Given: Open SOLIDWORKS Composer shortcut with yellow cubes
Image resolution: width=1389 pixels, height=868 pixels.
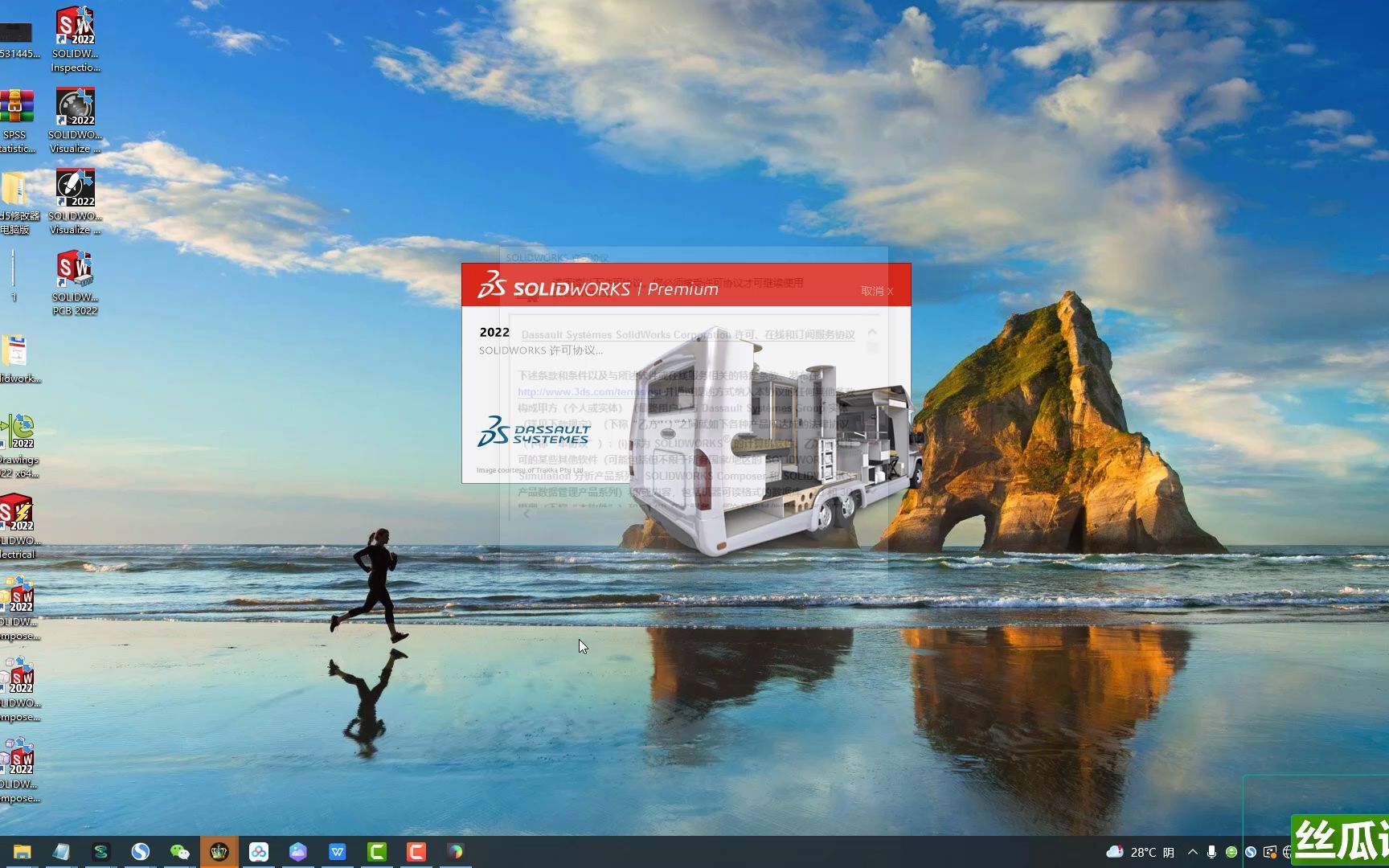Looking at the screenshot, I should click(19, 608).
